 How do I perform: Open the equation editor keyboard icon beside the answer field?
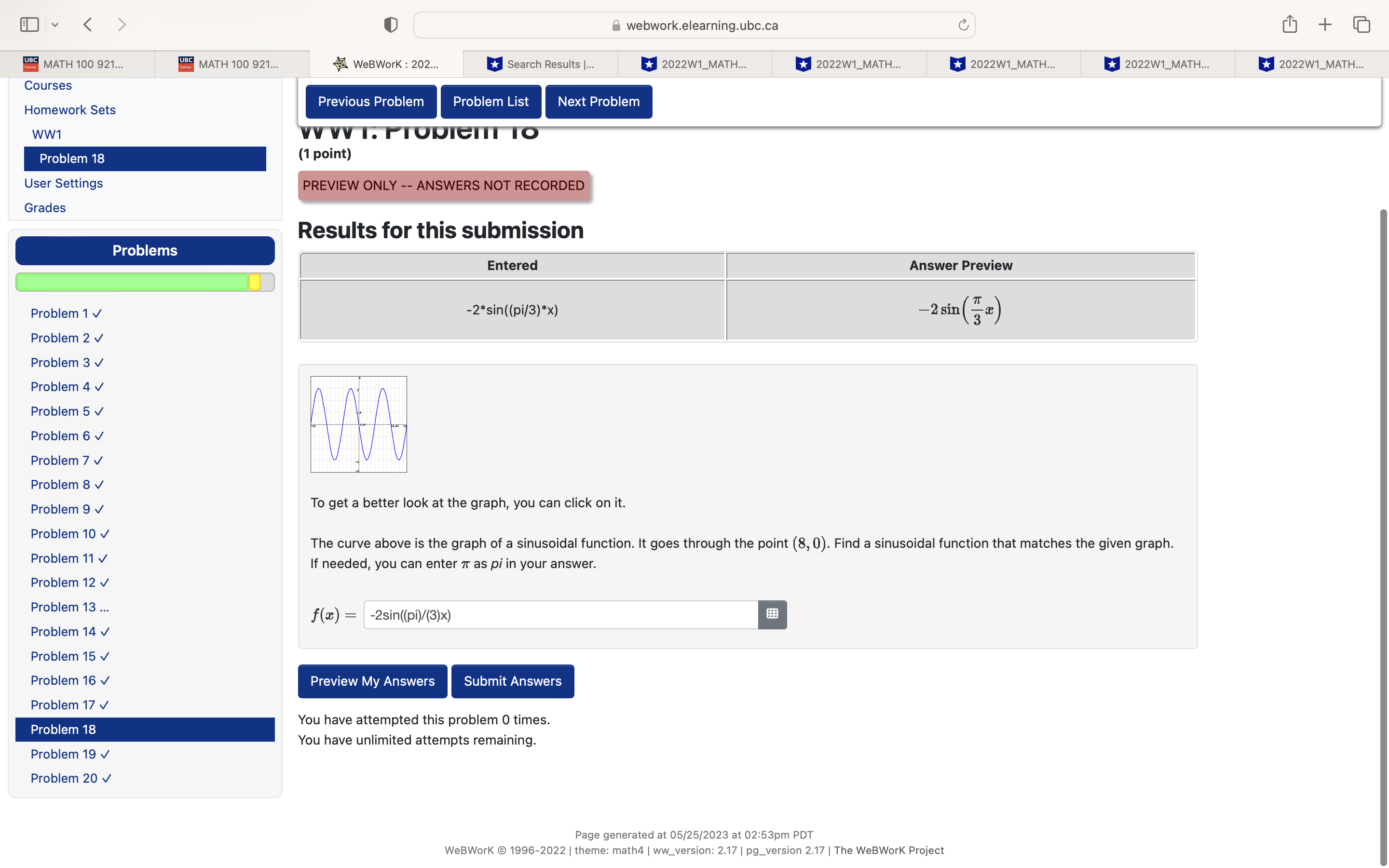(772, 614)
